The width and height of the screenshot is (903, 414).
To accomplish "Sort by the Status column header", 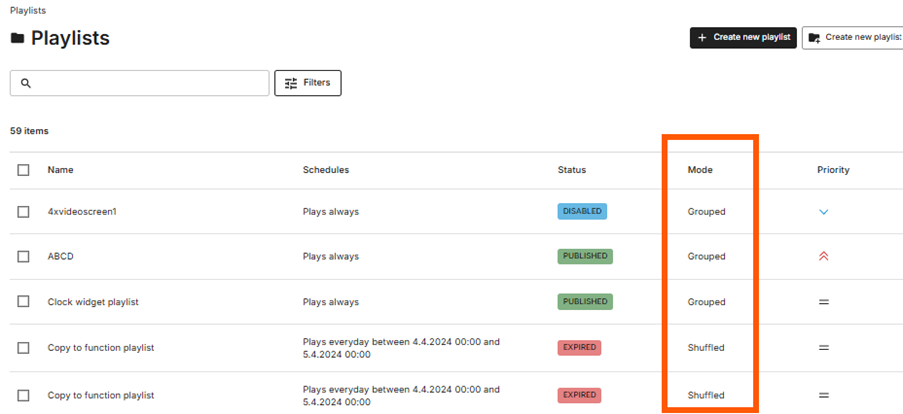I will coord(572,170).
